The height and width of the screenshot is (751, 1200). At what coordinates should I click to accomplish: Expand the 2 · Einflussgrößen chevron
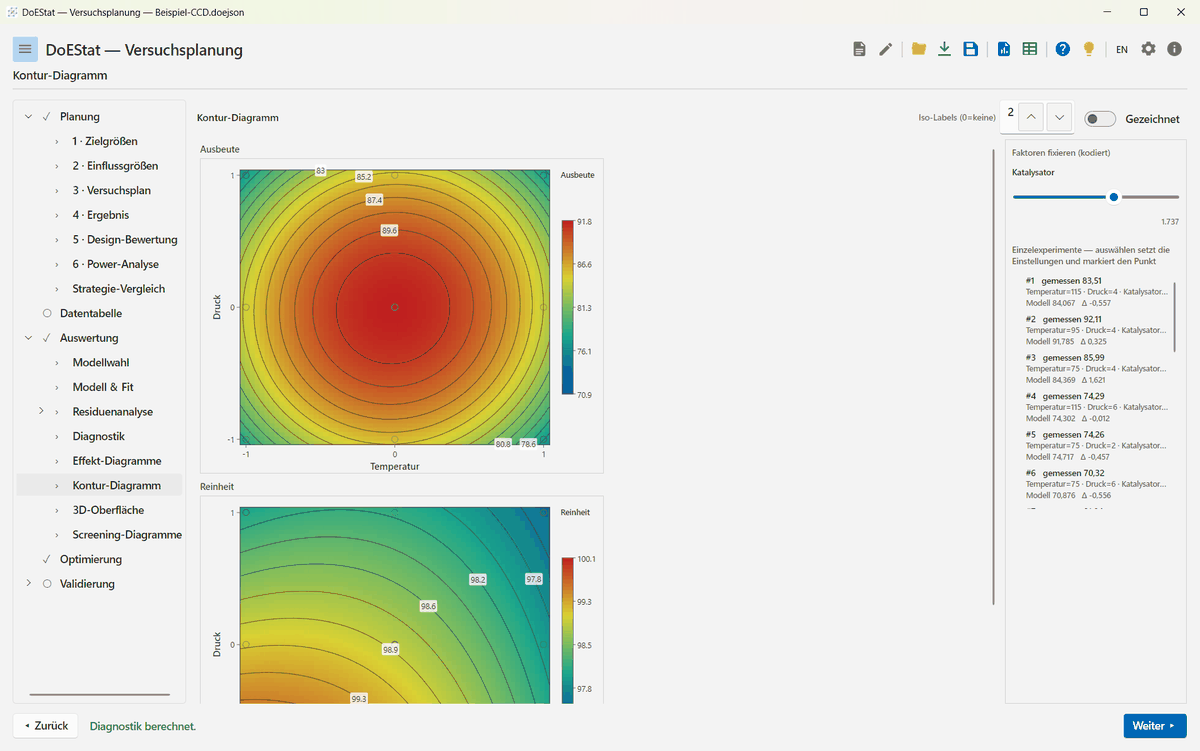click(57, 166)
